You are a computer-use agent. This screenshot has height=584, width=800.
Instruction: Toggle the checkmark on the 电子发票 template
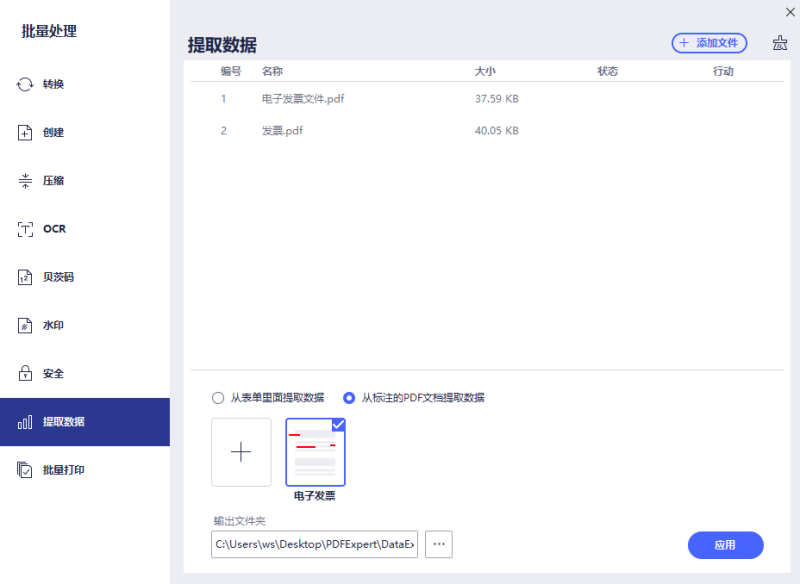click(x=337, y=423)
